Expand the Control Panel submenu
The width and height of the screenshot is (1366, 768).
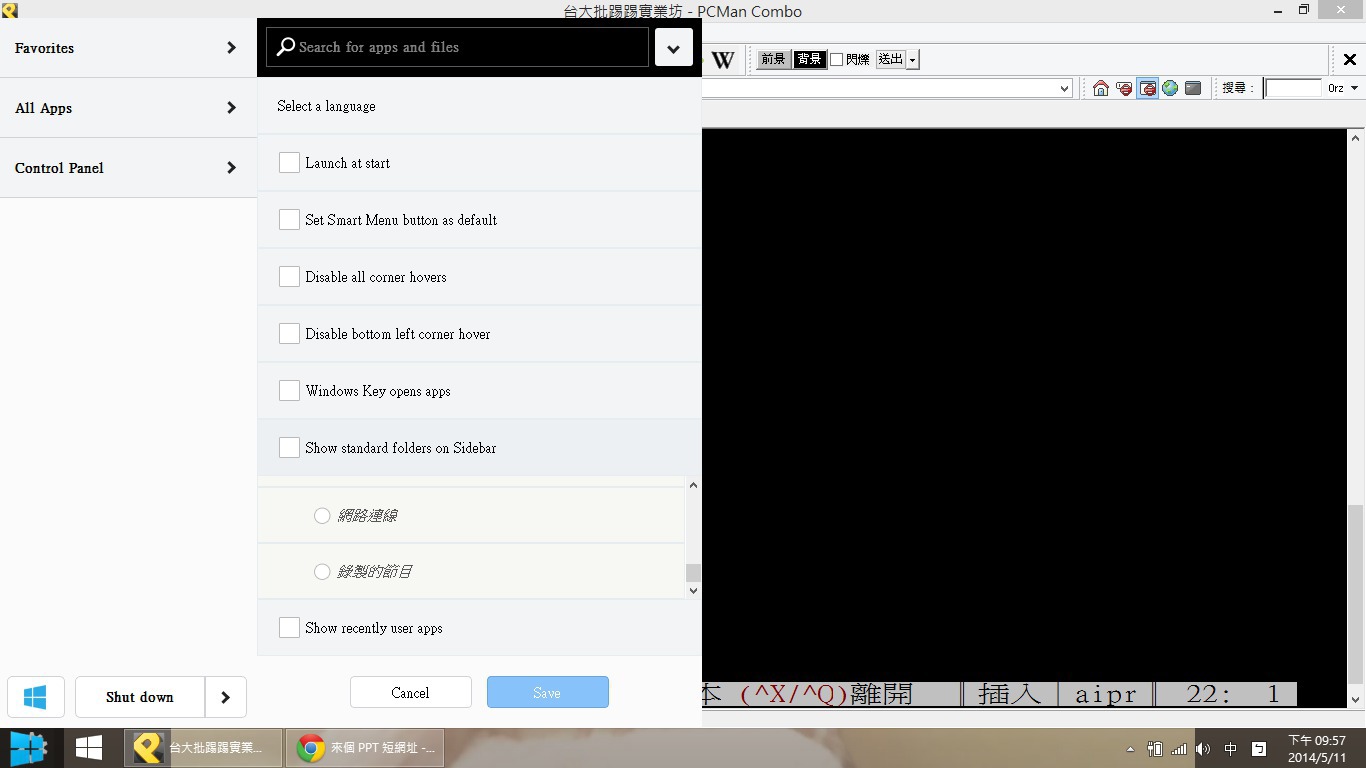tap(232, 167)
